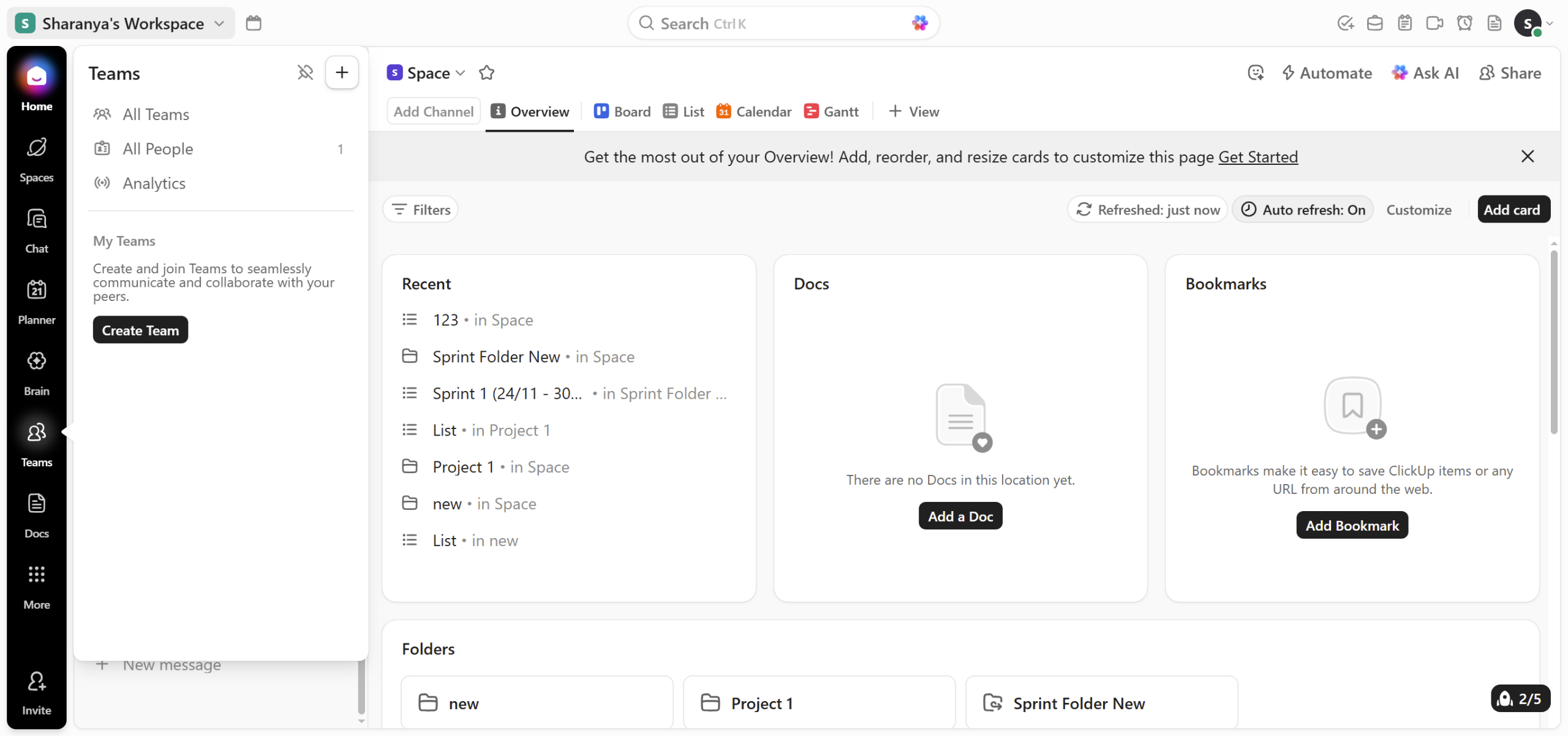The height and width of the screenshot is (736, 1568).
Task: Click the Overview page vertical scrollbar
Action: tap(1553, 341)
